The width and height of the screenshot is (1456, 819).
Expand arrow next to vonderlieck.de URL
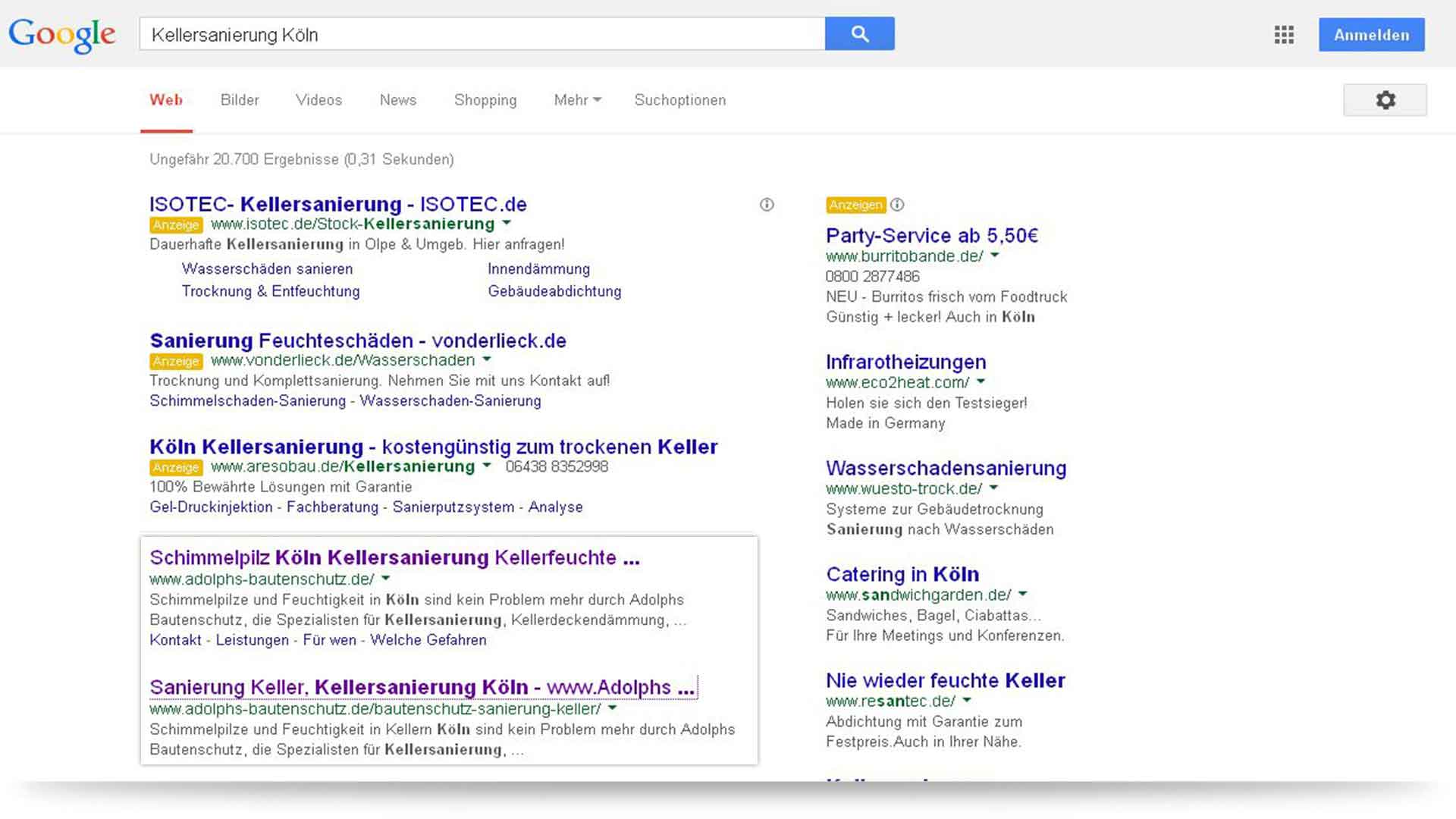coord(487,360)
